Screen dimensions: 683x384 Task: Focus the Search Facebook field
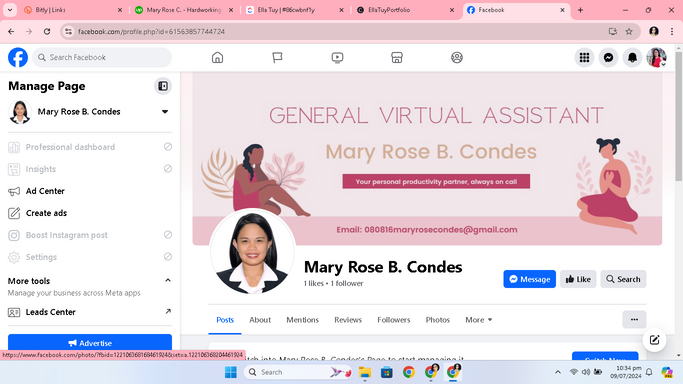(x=102, y=57)
